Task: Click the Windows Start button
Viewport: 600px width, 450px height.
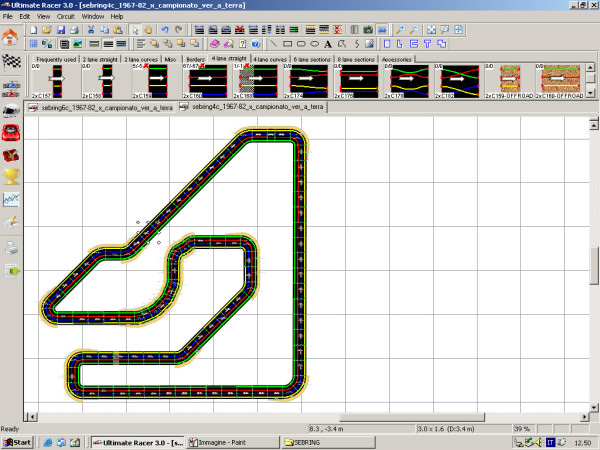Action: [18, 441]
